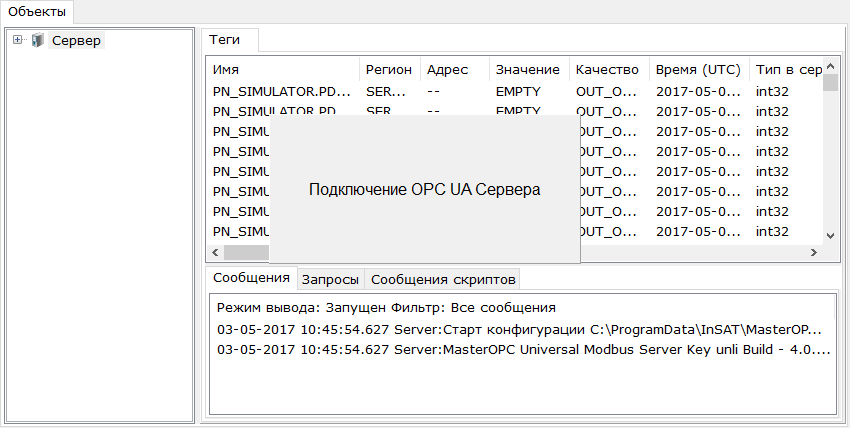Select the Старт конфигурации log message

pos(519,329)
